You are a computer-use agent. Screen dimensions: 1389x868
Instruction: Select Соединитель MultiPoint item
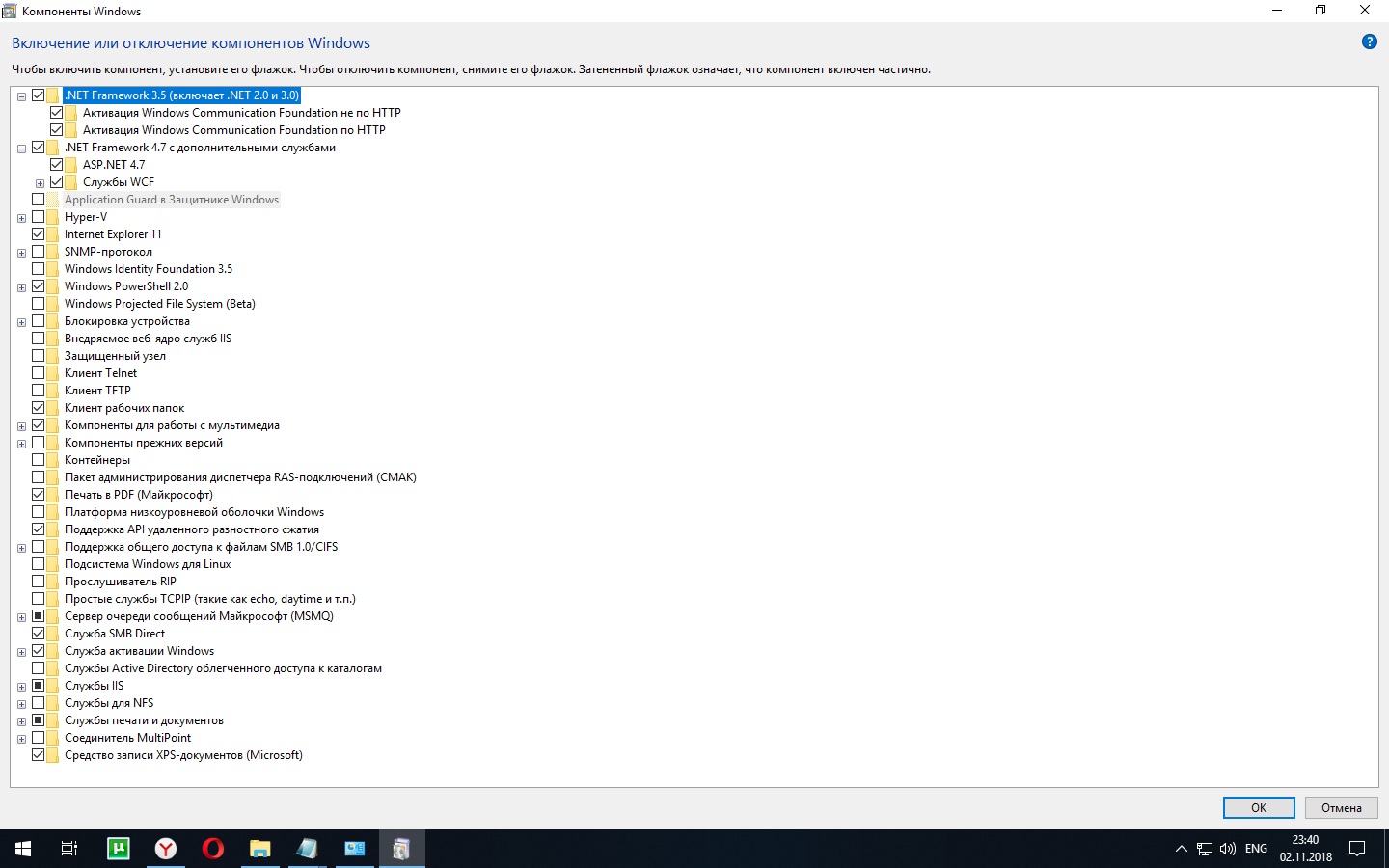pos(128,738)
